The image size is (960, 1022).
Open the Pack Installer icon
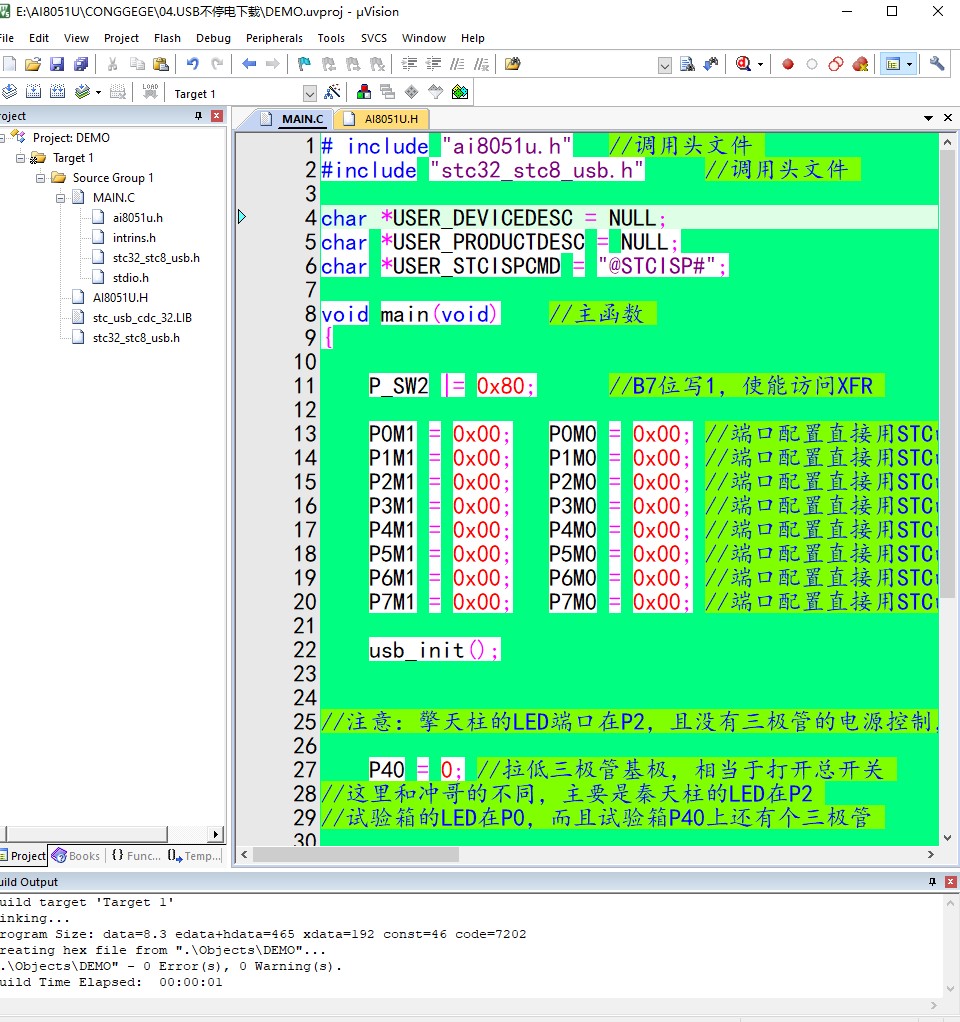(x=460, y=92)
